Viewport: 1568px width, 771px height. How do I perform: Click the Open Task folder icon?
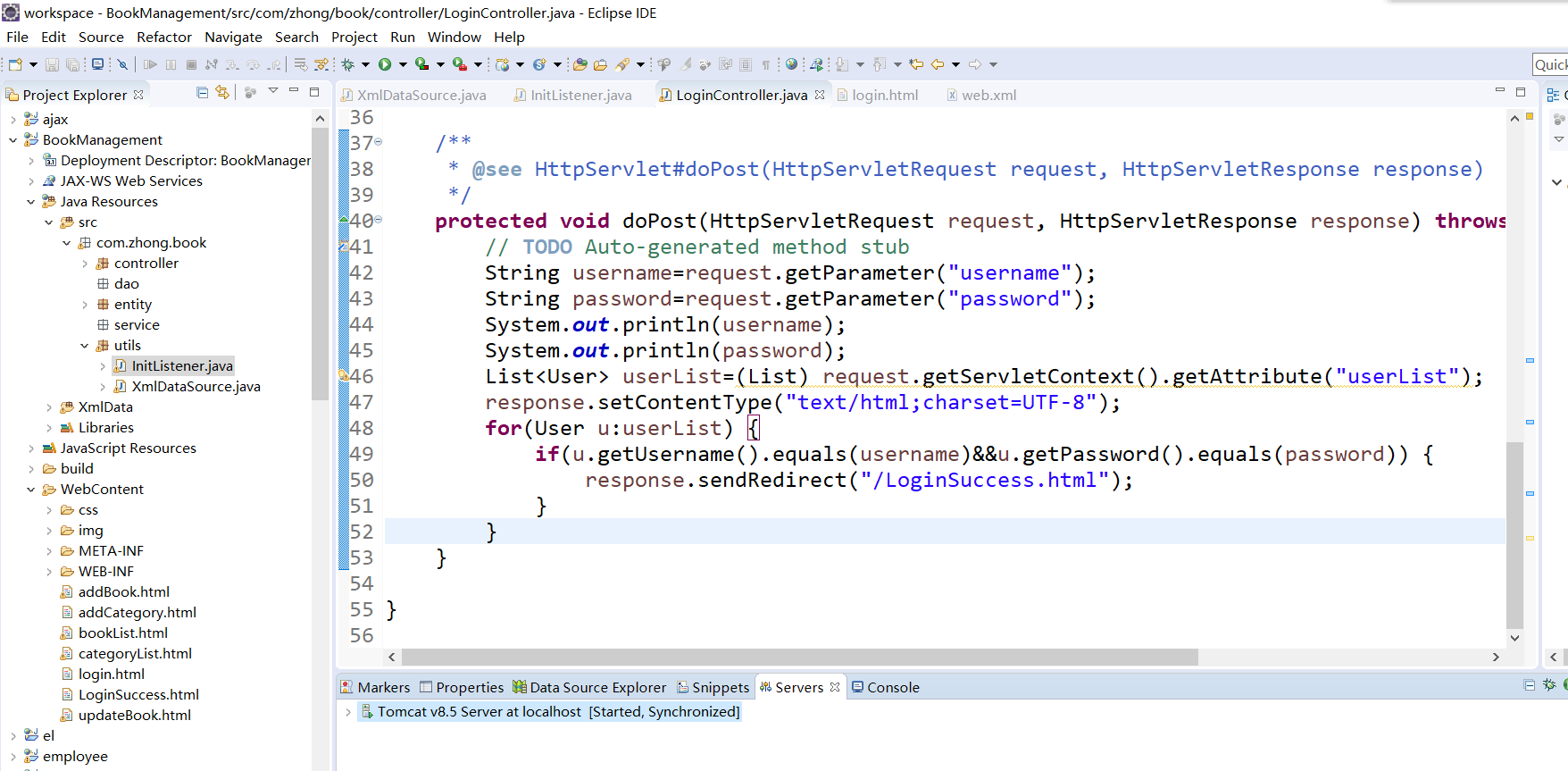[x=600, y=64]
